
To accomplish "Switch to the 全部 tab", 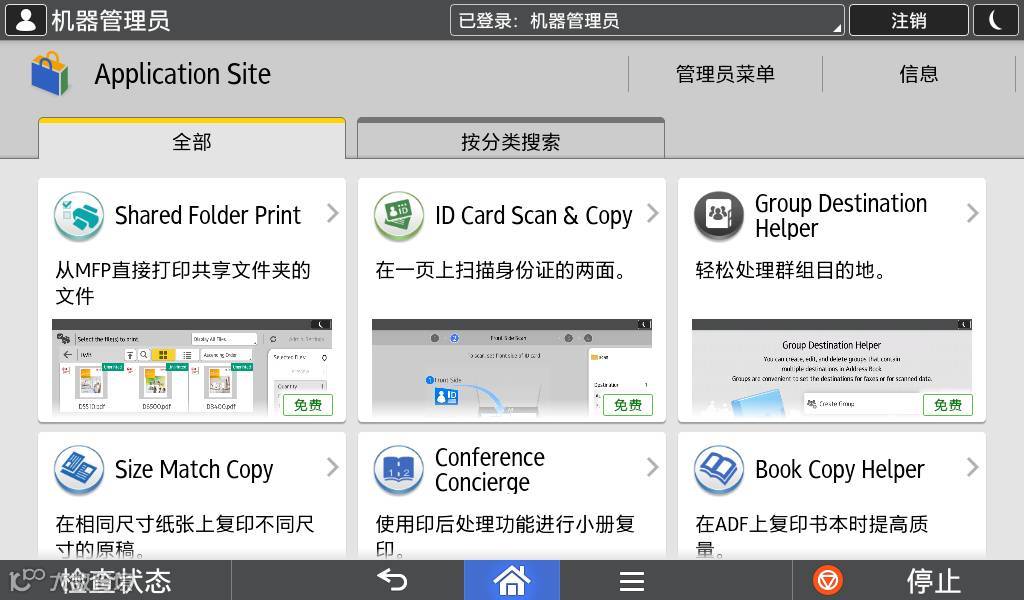I will tap(191, 138).
